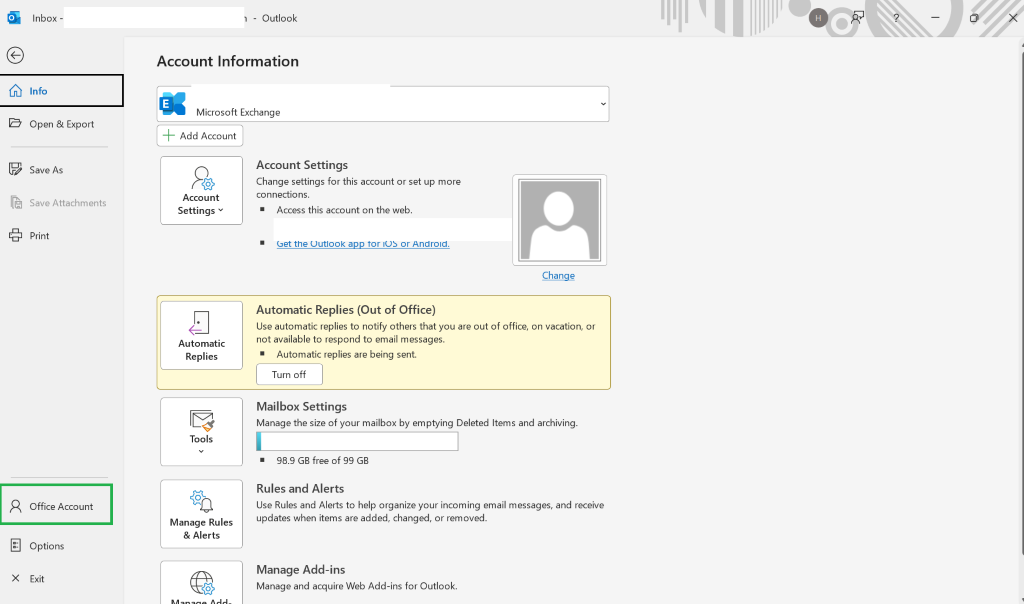
Task: Open Get the Outlook app for iOS link
Action: [x=362, y=244]
